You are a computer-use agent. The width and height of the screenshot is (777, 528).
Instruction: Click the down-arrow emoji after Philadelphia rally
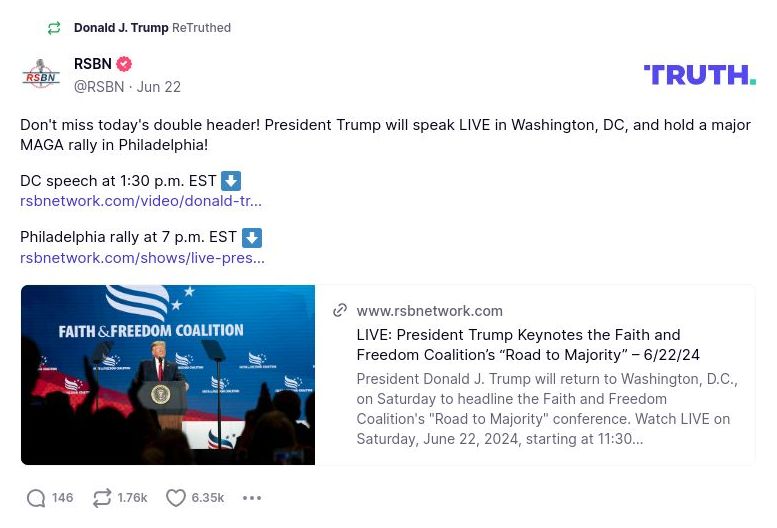coord(252,238)
